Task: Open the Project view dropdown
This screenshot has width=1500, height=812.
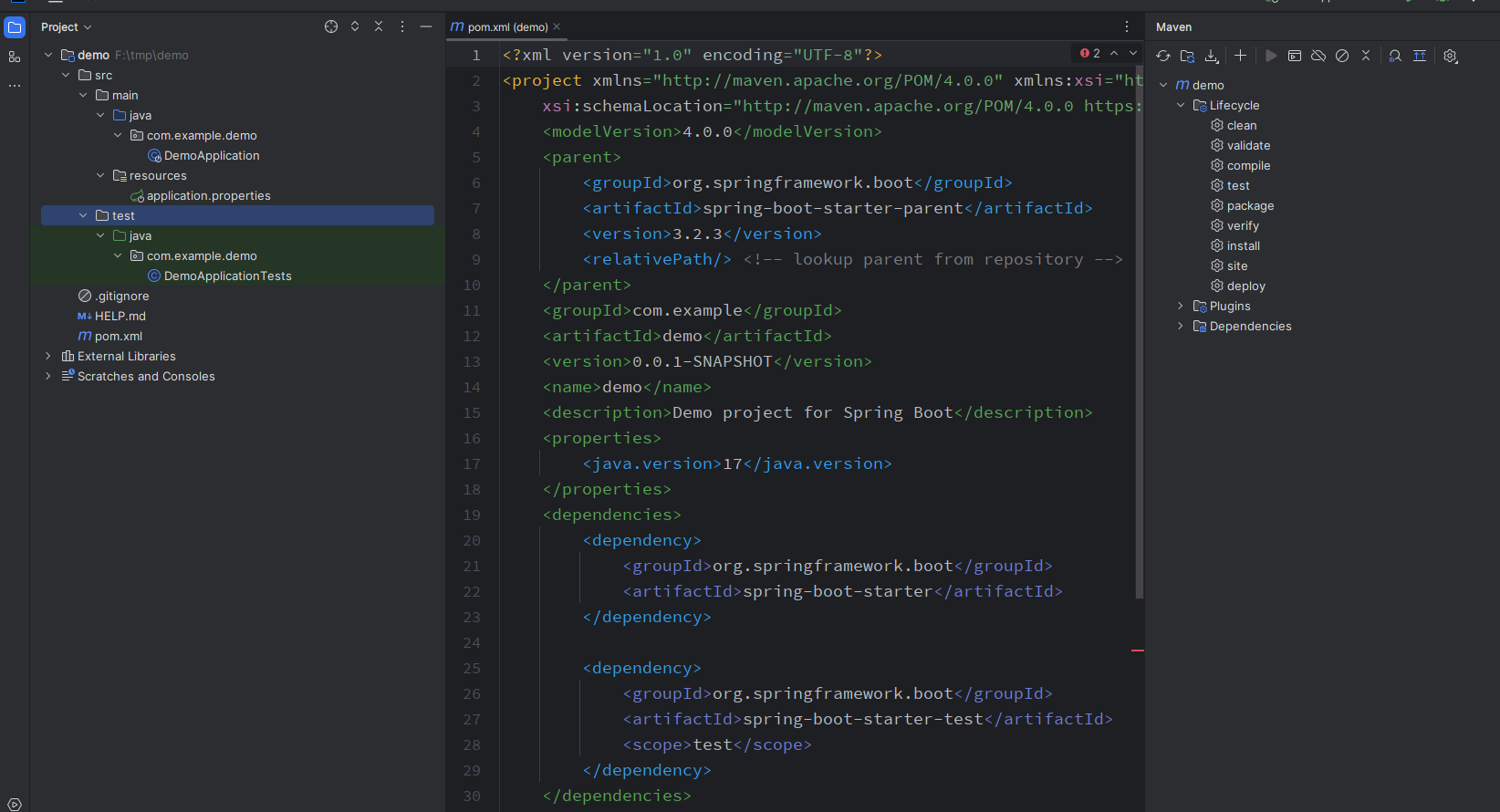Action: 67,26
